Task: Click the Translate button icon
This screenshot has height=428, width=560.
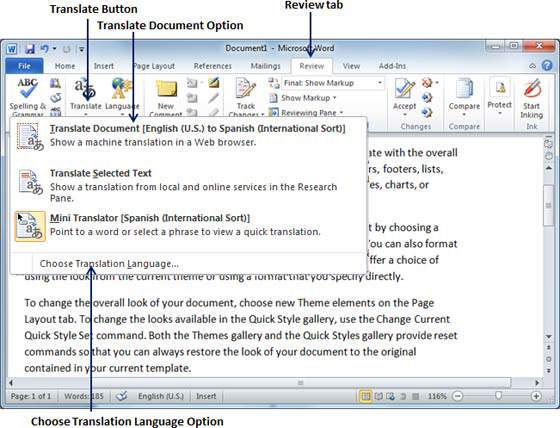Action: tap(85, 88)
